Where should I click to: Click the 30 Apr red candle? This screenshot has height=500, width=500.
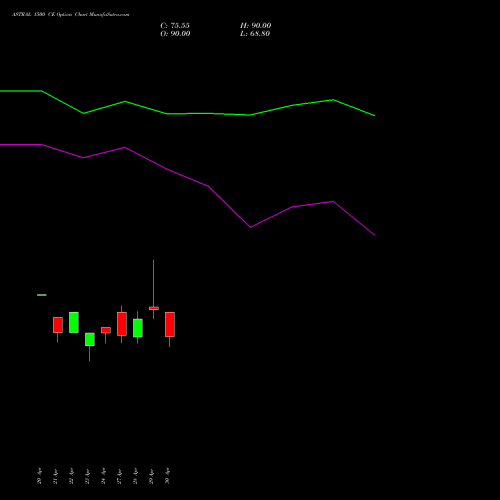tap(170, 324)
